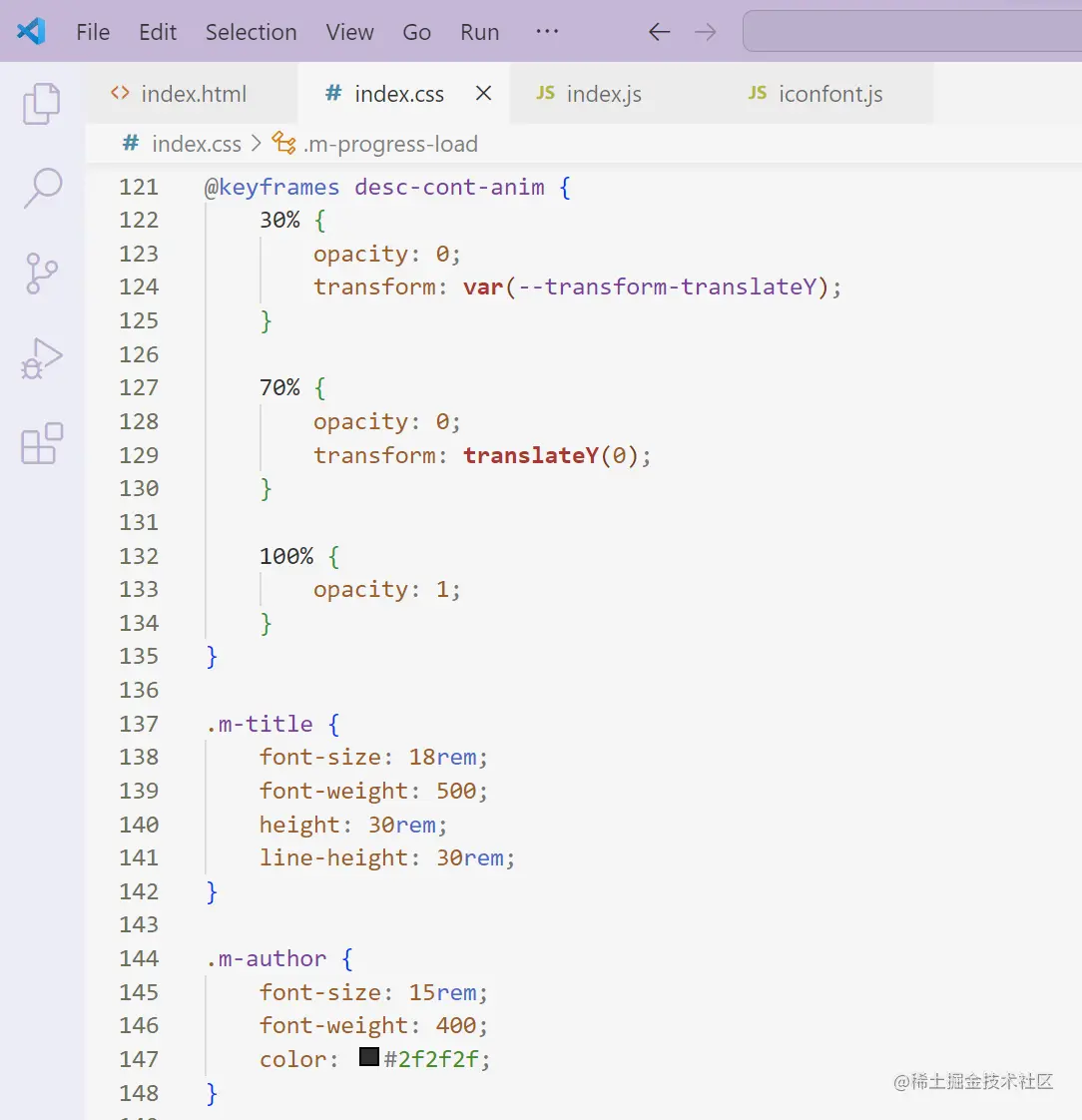Open the Go menu
1082x1120 pixels.
(416, 32)
